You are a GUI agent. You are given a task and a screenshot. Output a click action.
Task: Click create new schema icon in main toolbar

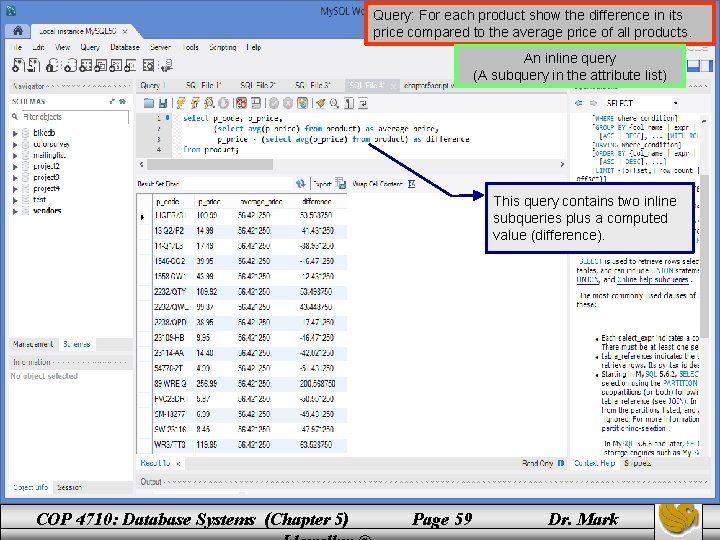click(70, 66)
